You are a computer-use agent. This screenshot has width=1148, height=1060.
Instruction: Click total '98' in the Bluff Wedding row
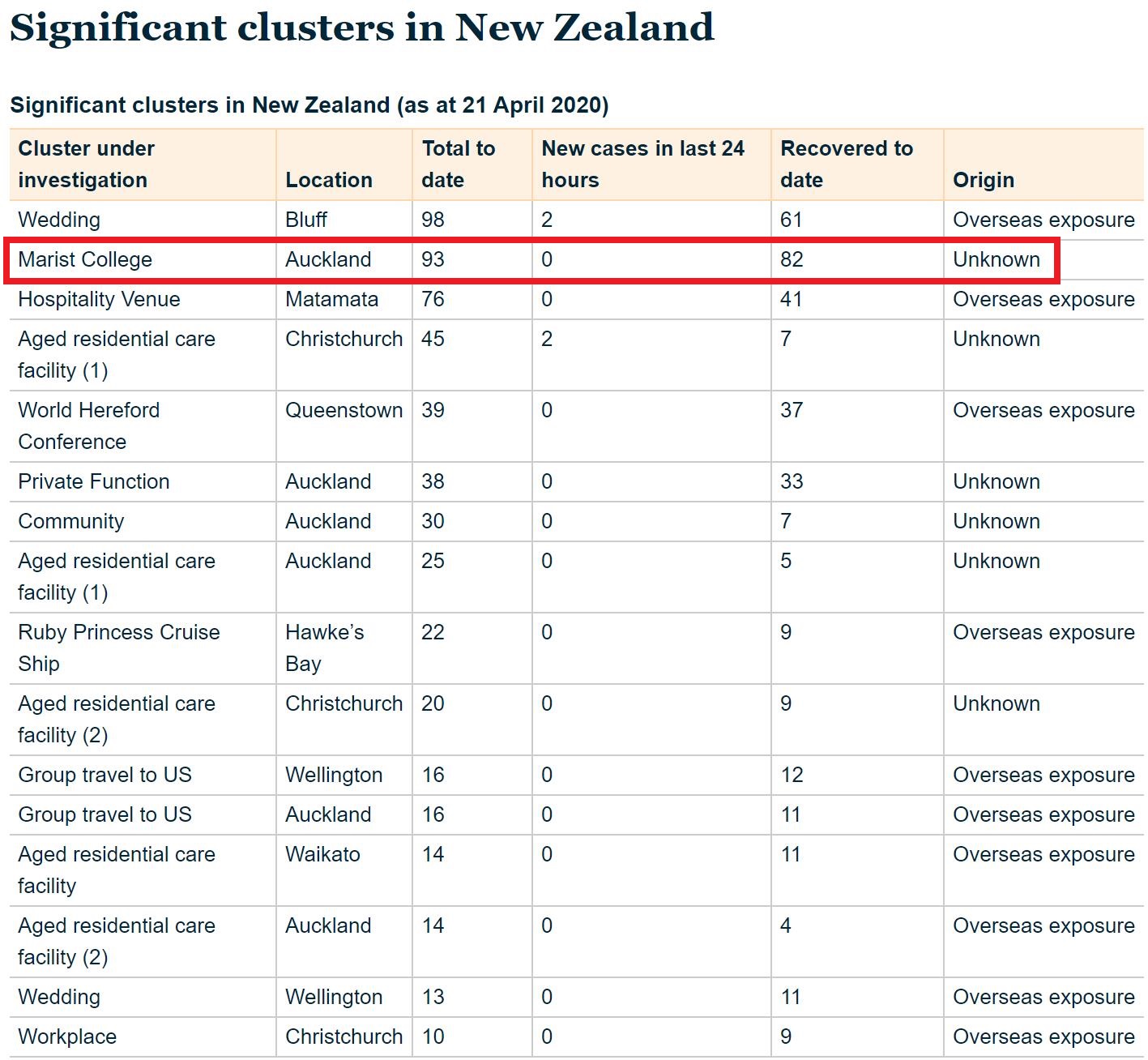(433, 220)
